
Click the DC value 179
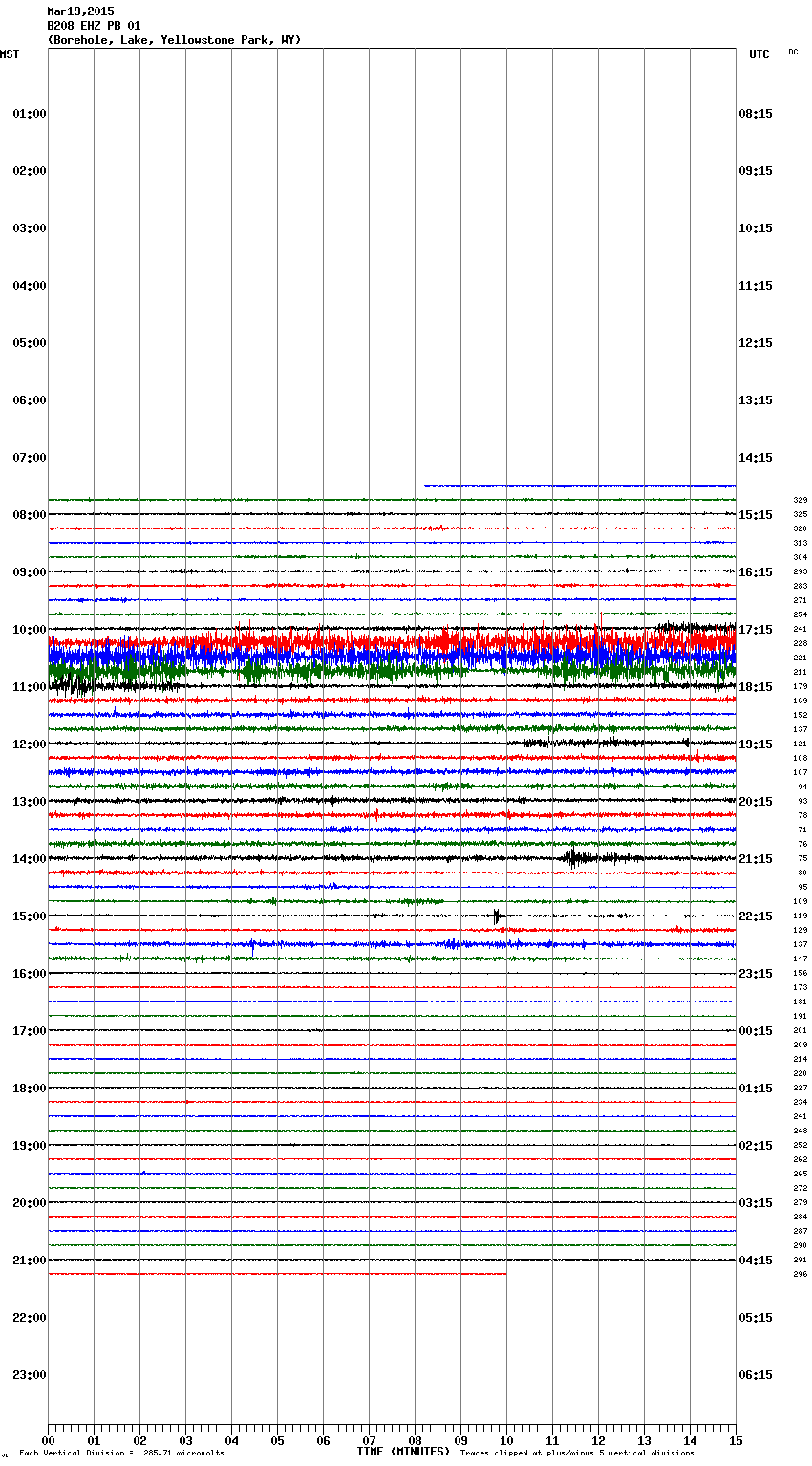(x=801, y=686)
